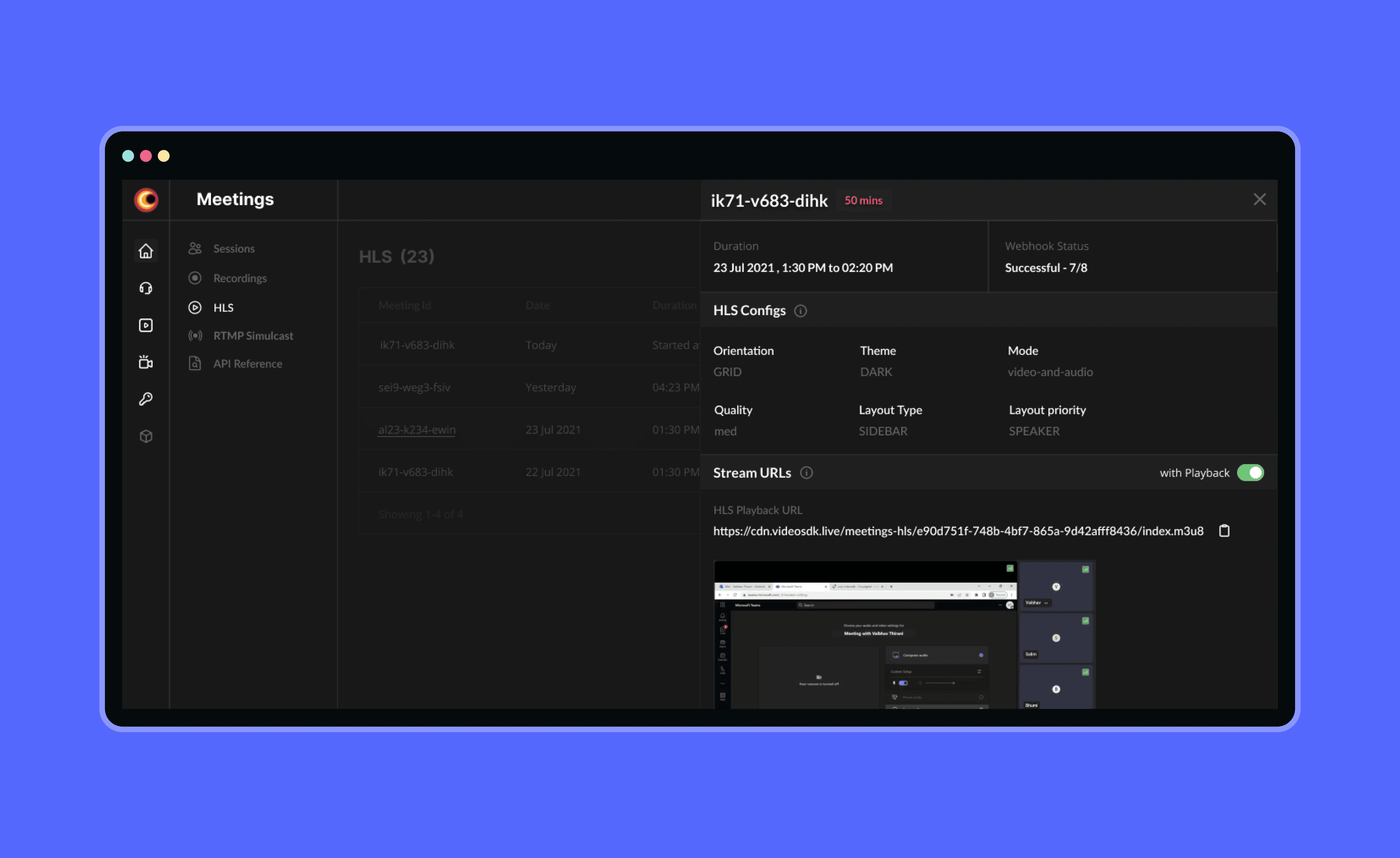Select ik71-v683-dihk from 22 Jul 2021
Image resolution: width=1400 pixels, height=858 pixels.
529,472
